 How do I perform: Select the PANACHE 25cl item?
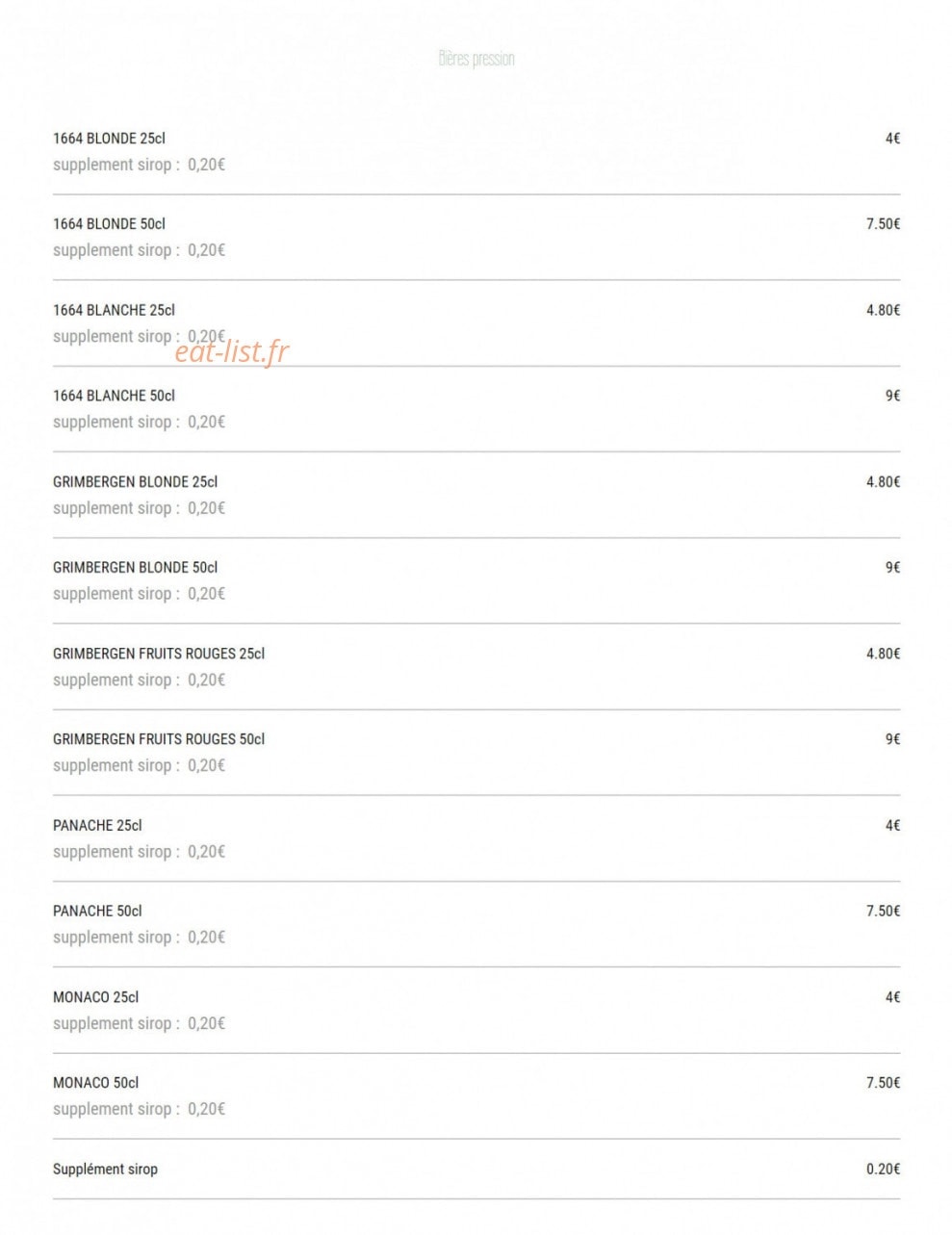click(97, 825)
